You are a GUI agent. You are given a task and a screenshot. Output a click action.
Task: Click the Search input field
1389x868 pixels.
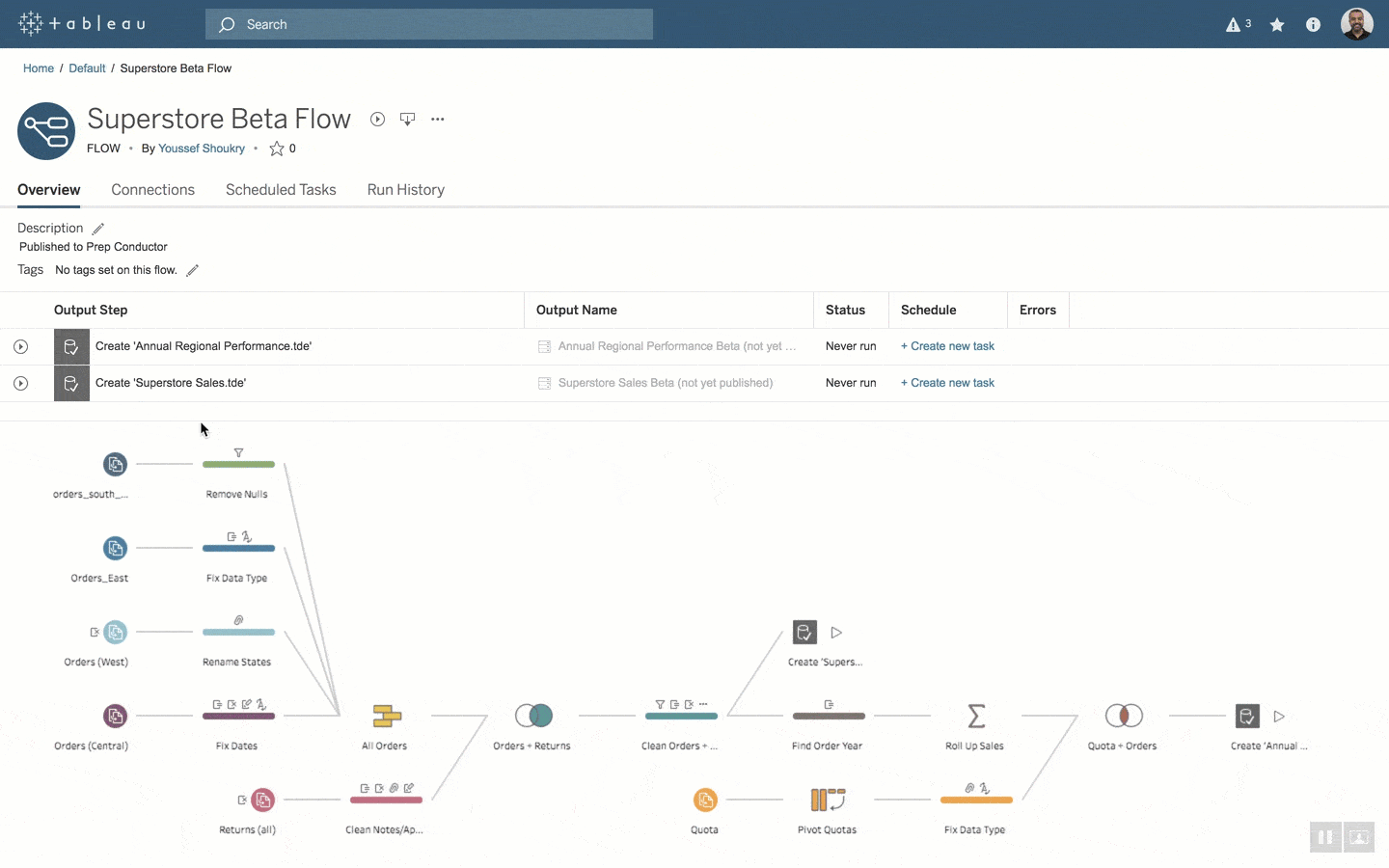coord(429,24)
